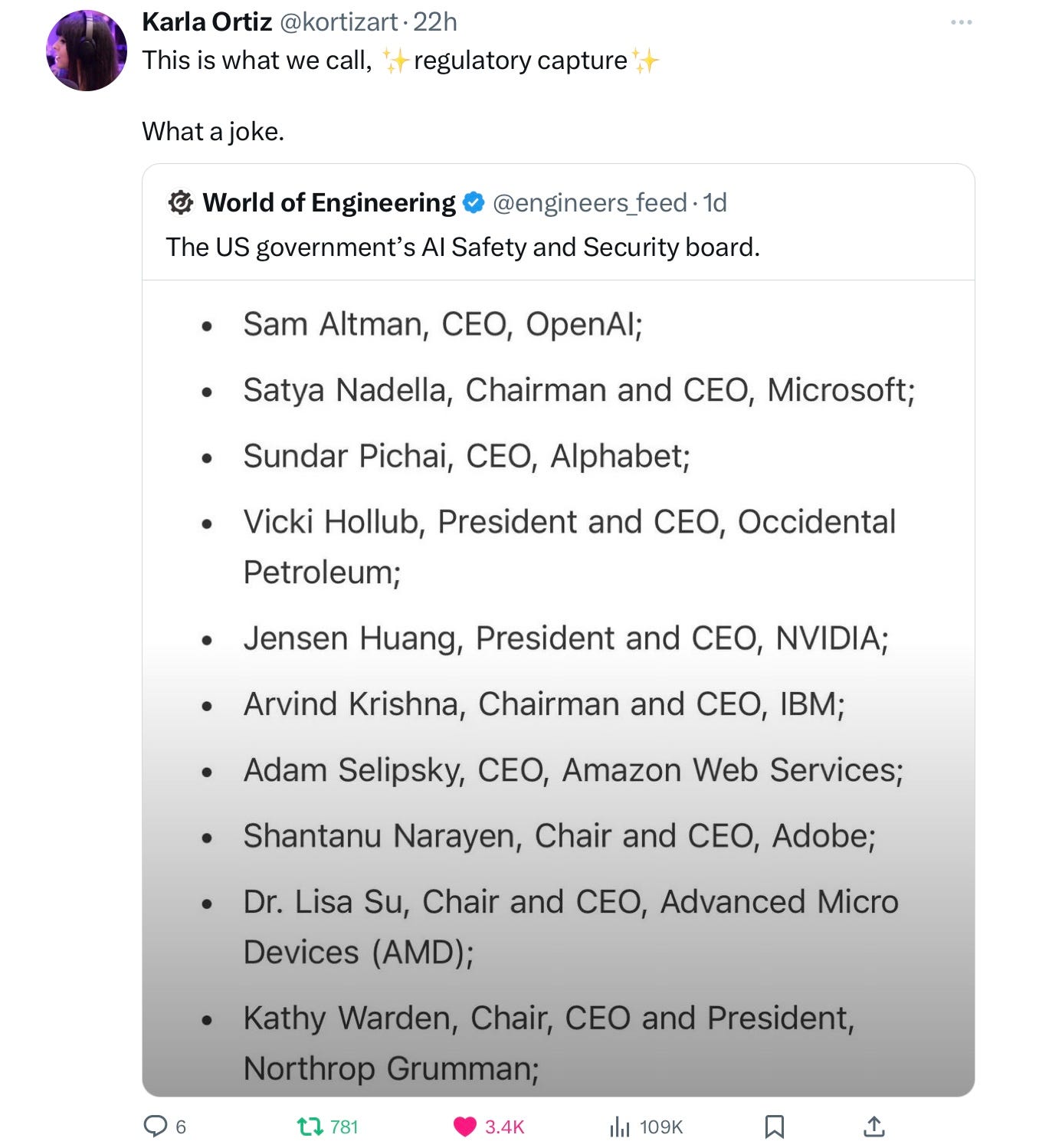Click the 22h tweet timestamp
The width and height of the screenshot is (1039, 1148).
(x=435, y=22)
